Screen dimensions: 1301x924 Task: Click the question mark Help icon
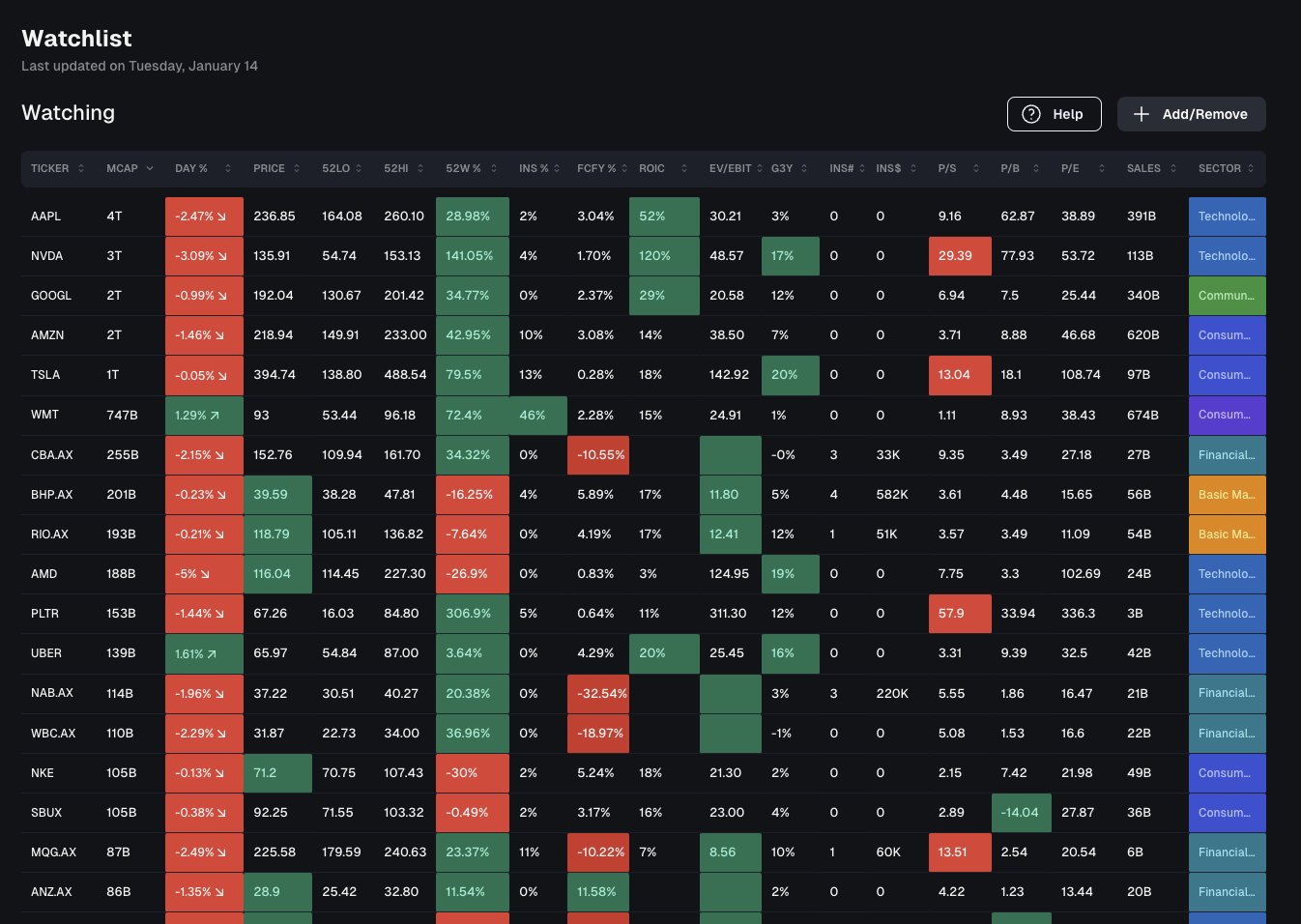[x=1031, y=114]
